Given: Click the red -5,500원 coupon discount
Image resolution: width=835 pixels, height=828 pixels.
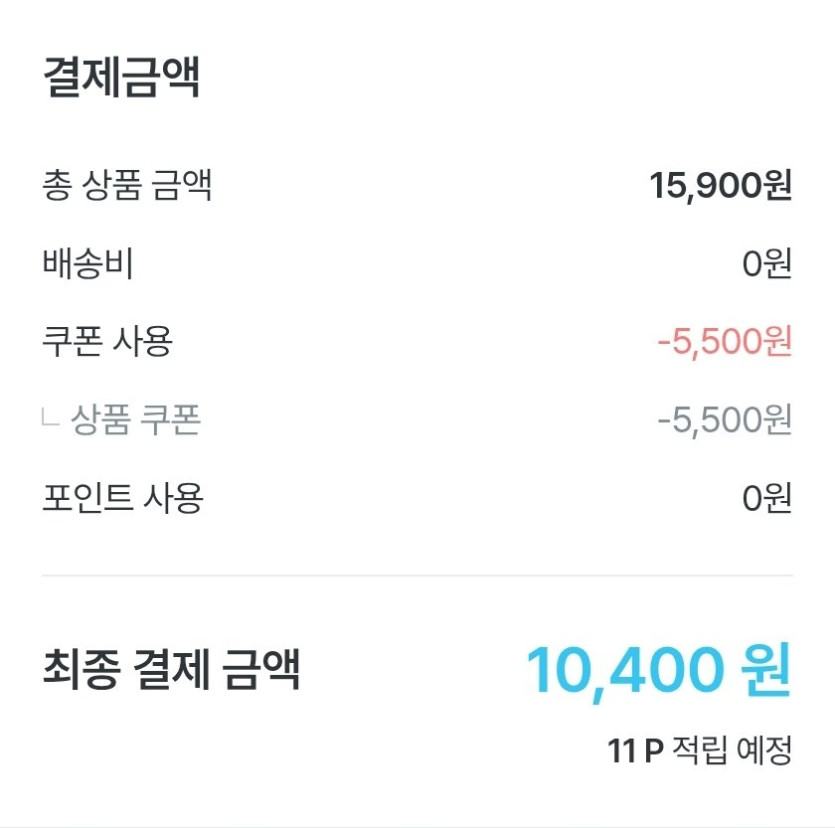Looking at the screenshot, I should 724,342.
